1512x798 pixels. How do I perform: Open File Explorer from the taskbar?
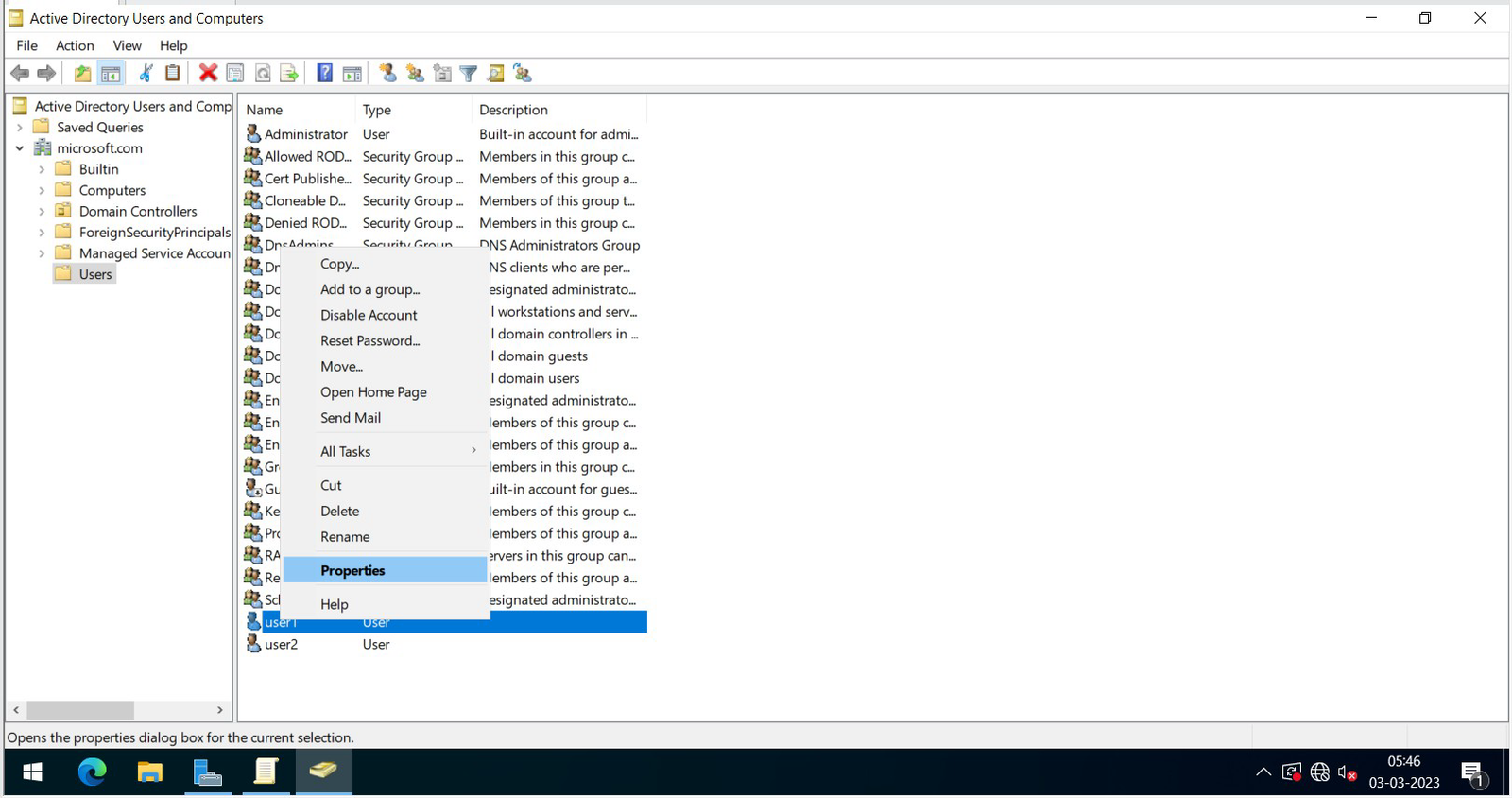(149, 772)
